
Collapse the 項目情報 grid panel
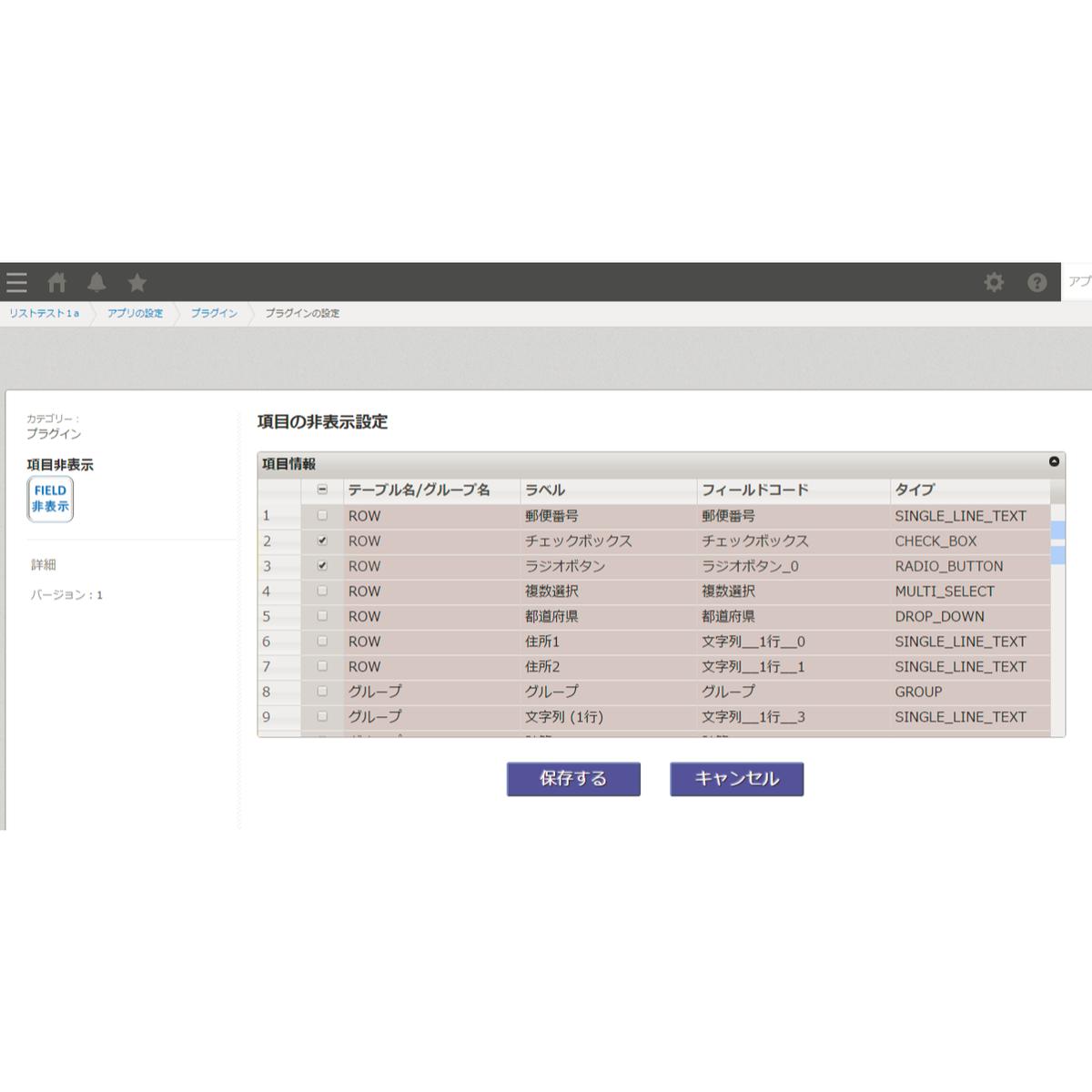1054,462
